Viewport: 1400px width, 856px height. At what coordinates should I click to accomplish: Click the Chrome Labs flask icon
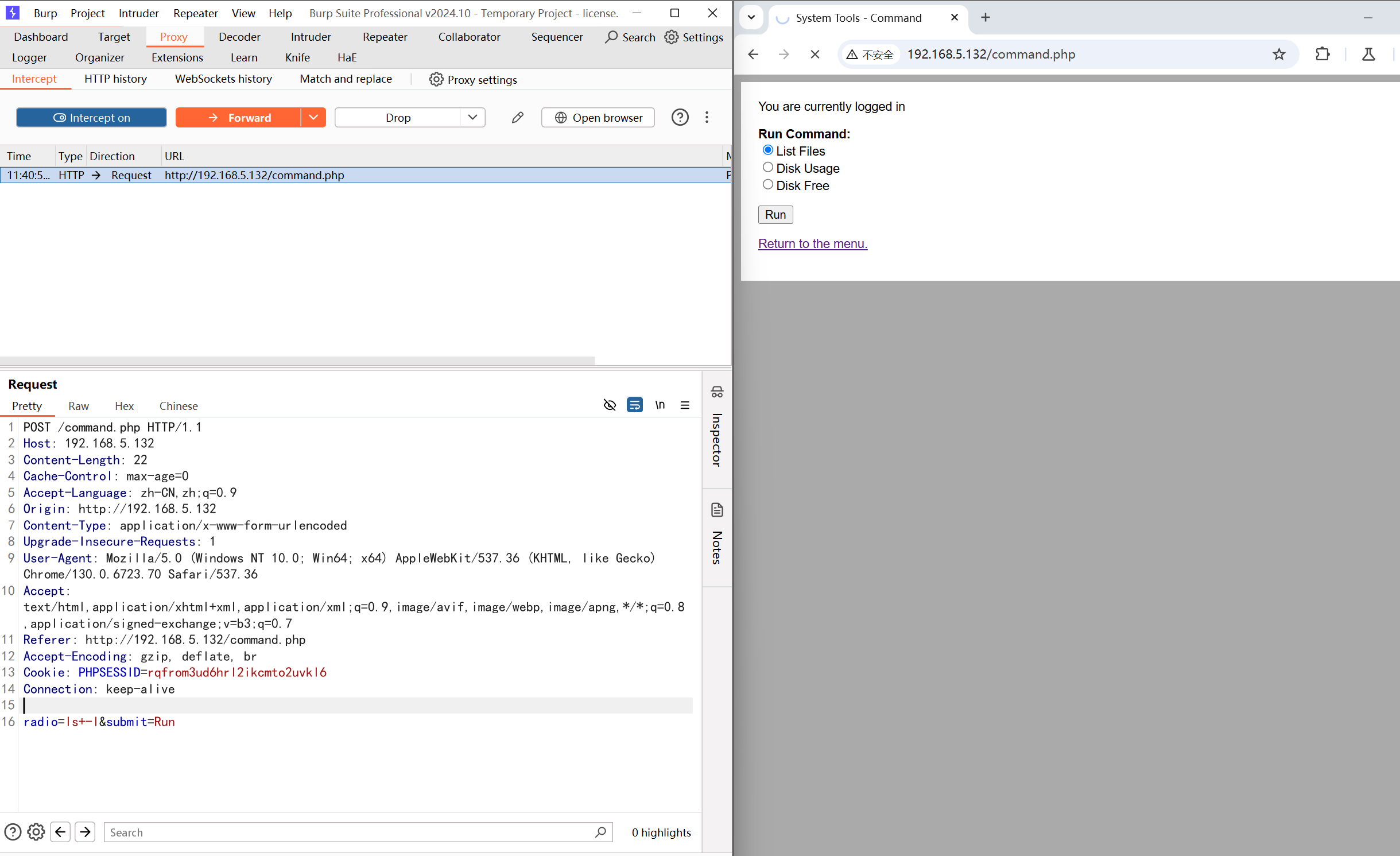point(1368,55)
